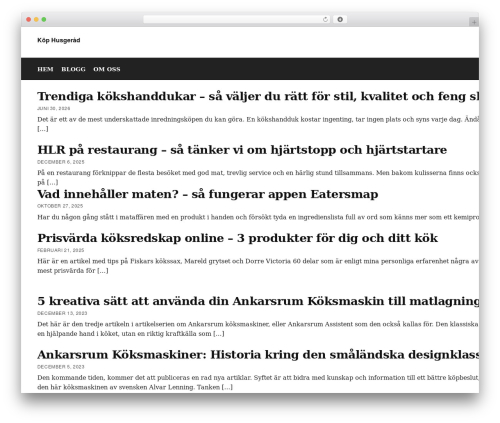The height and width of the screenshot is (423, 500).
Task: Open the HLR på restaurang article title
Action: coord(242,150)
